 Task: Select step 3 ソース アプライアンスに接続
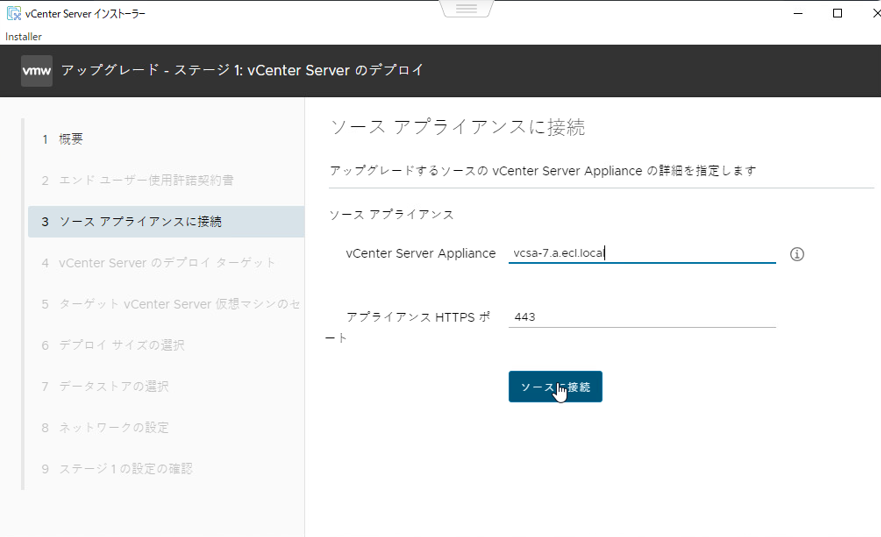click(140, 221)
